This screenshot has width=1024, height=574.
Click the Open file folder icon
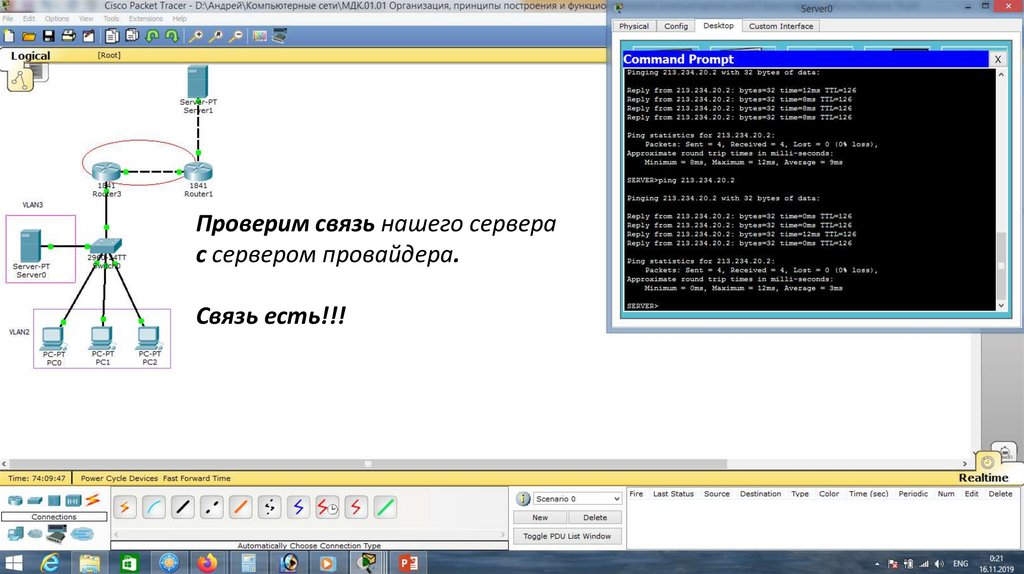tap(29, 36)
